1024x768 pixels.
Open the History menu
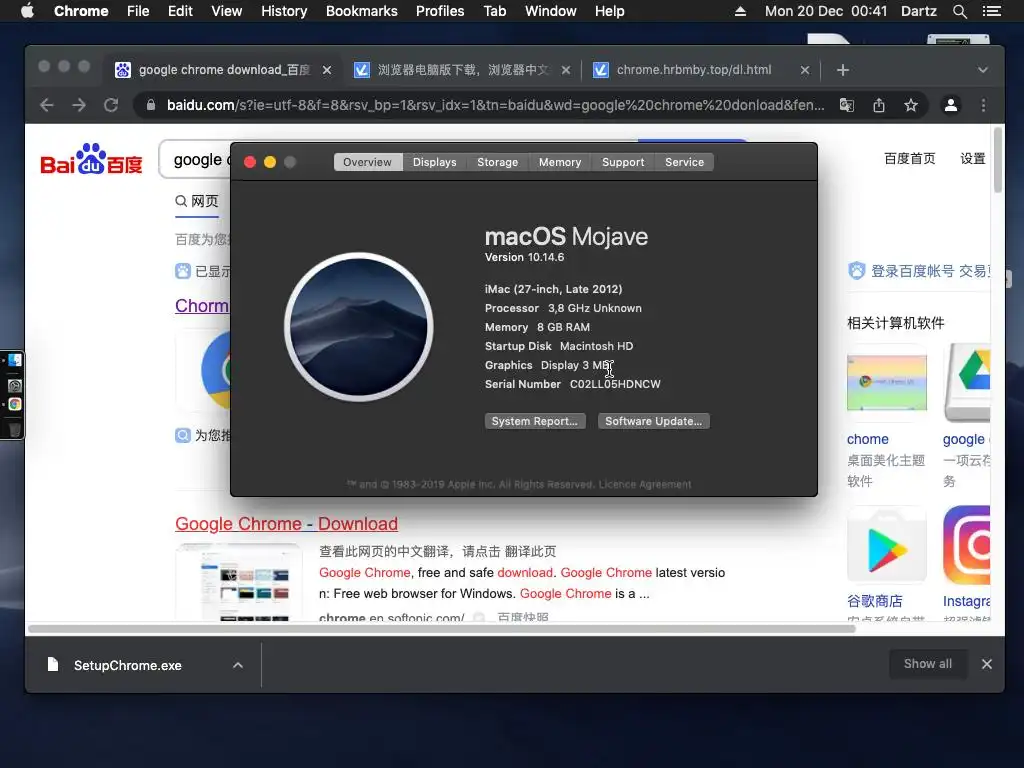coord(284,11)
